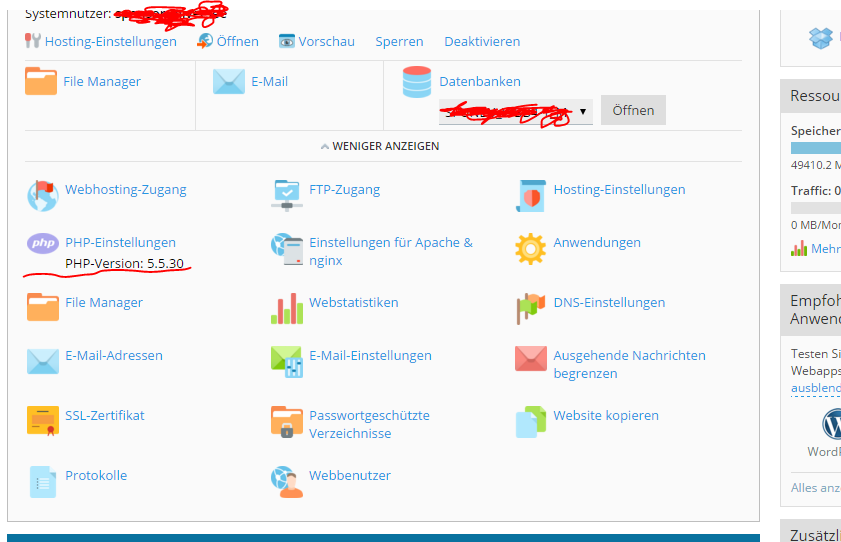The image size is (841, 542).
Task: Open the Website kopieren link
Action: (605, 415)
